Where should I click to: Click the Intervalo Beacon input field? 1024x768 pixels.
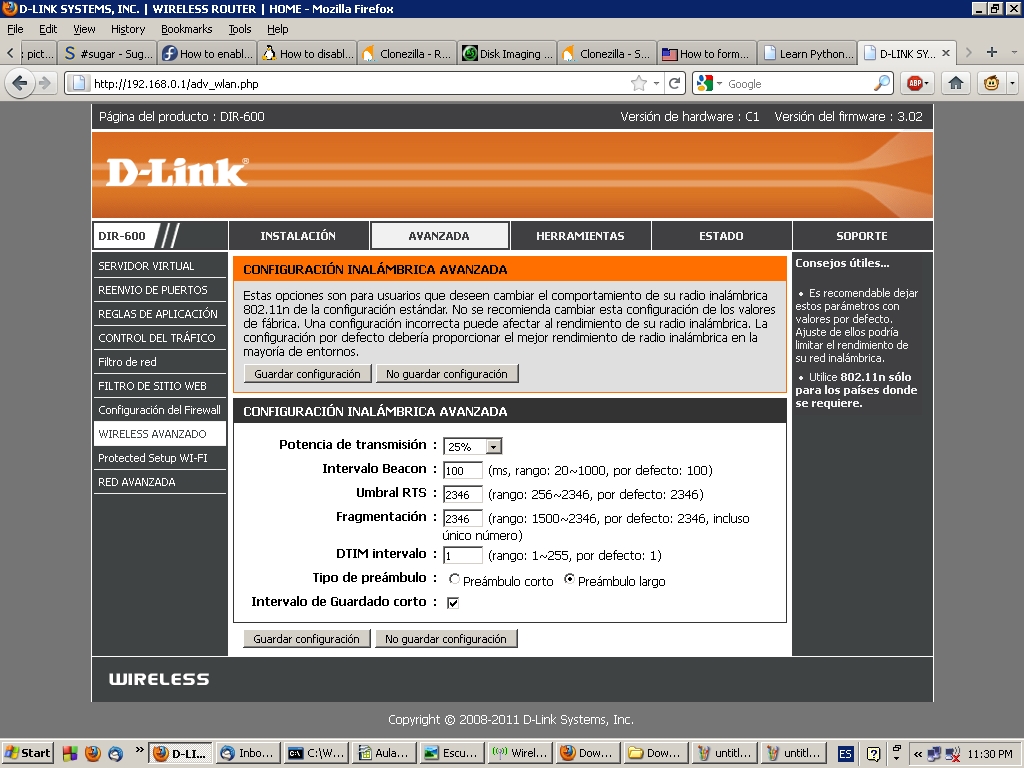463,470
